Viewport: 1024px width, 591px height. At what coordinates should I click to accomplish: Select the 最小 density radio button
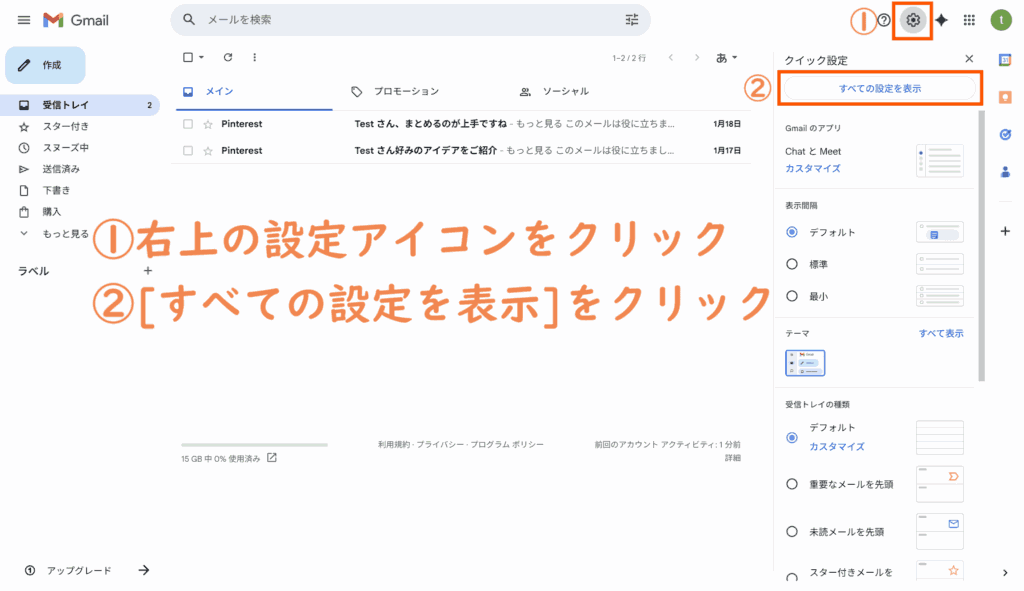[792, 296]
